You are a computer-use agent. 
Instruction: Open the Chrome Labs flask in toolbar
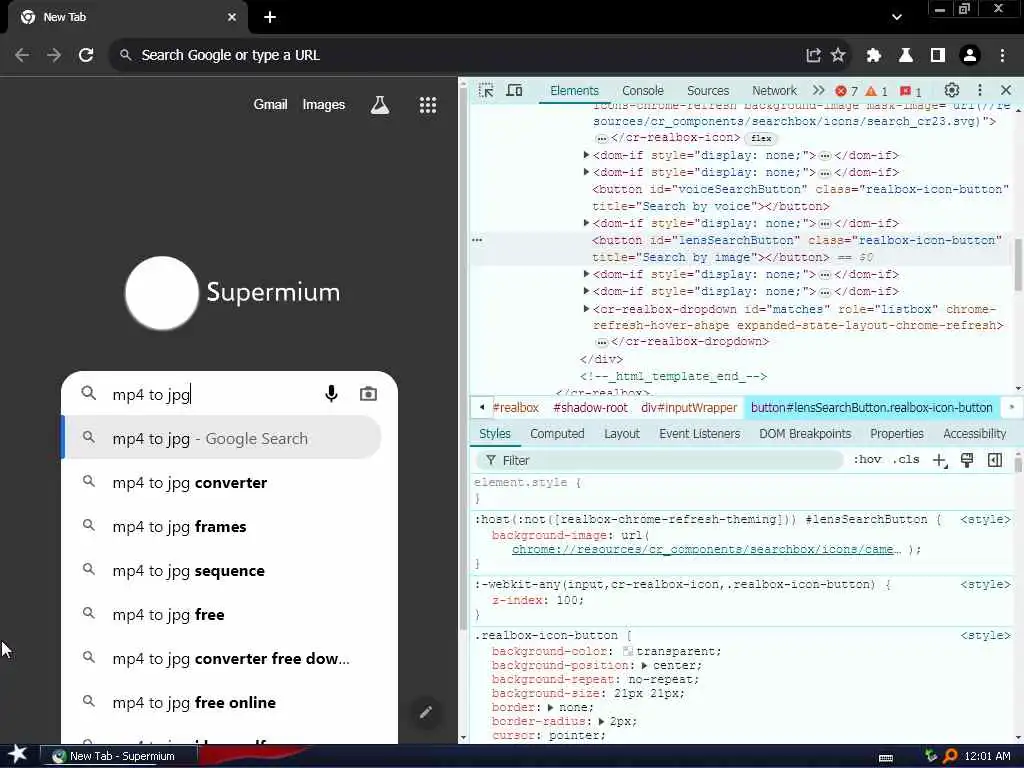tap(906, 56)
